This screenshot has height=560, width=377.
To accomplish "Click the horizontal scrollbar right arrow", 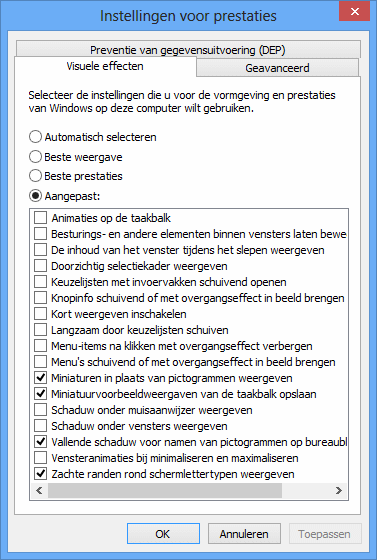I will 339,491.
